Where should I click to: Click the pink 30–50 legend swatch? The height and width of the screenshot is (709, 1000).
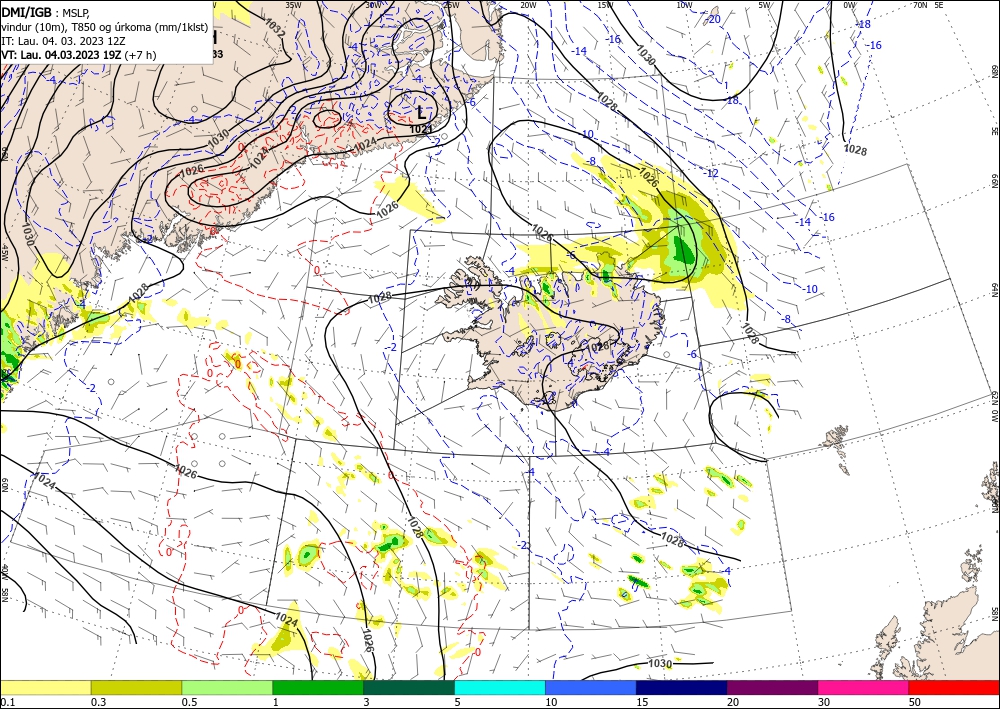864,687
